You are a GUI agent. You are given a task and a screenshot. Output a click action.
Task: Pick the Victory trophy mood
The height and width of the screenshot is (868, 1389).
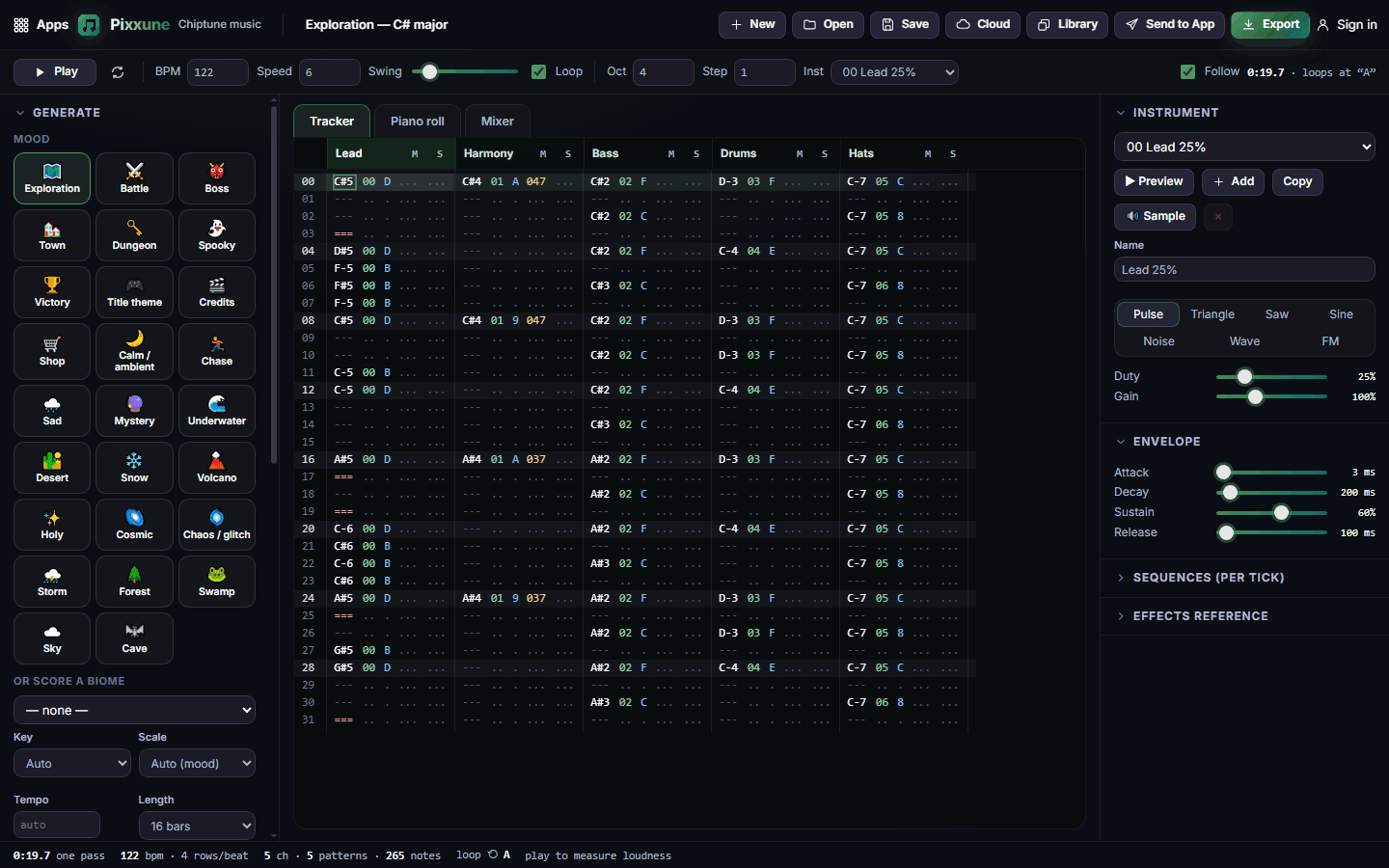coord(52,292)
